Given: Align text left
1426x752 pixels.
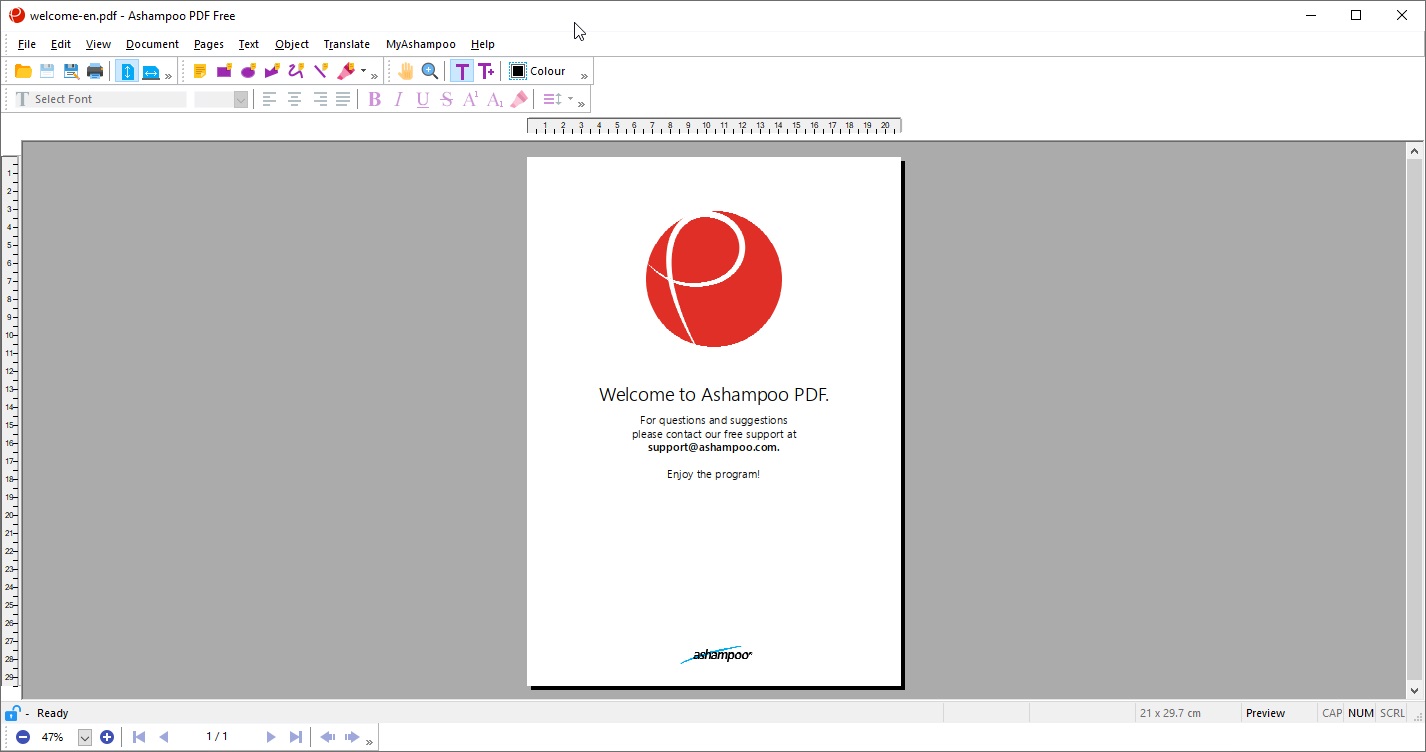Looking at the screenshot, I should pyautogui.click(x=270, y=99).
